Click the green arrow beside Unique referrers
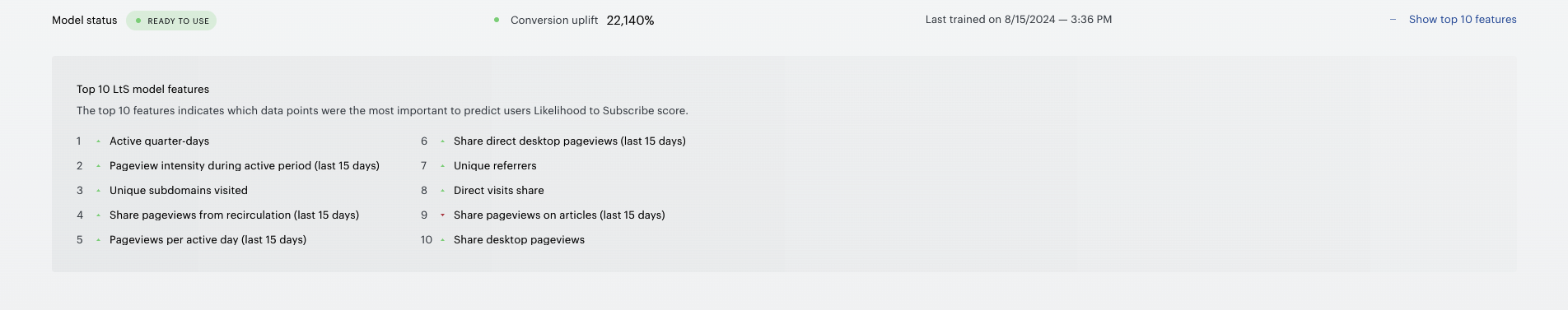The height and width of the screenshot is (310, 1568). (x=442, y=166)
